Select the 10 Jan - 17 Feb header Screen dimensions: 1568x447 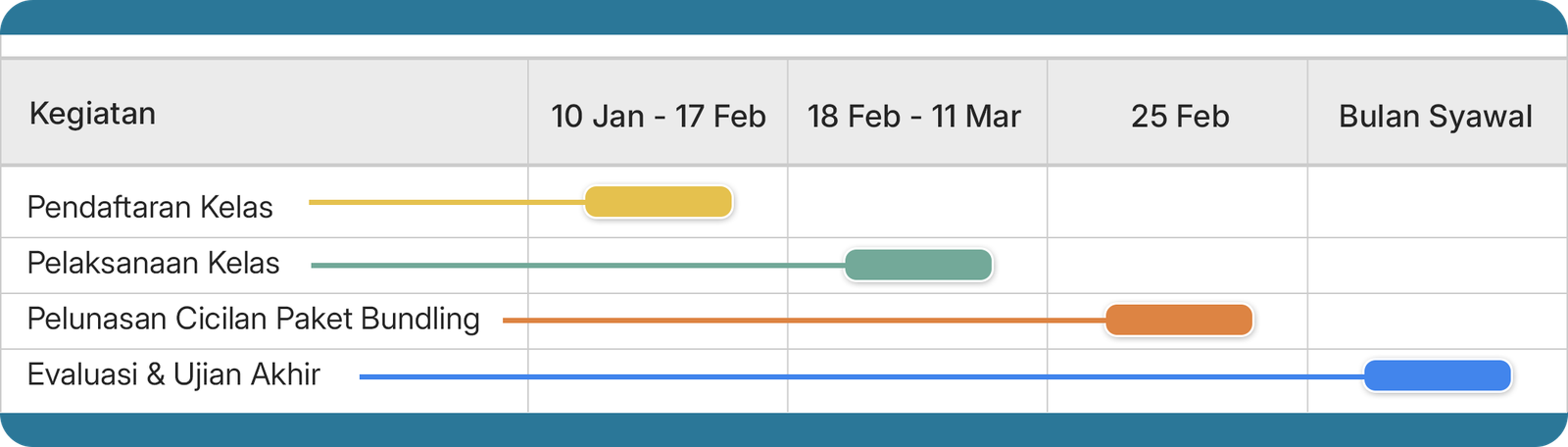658,117
